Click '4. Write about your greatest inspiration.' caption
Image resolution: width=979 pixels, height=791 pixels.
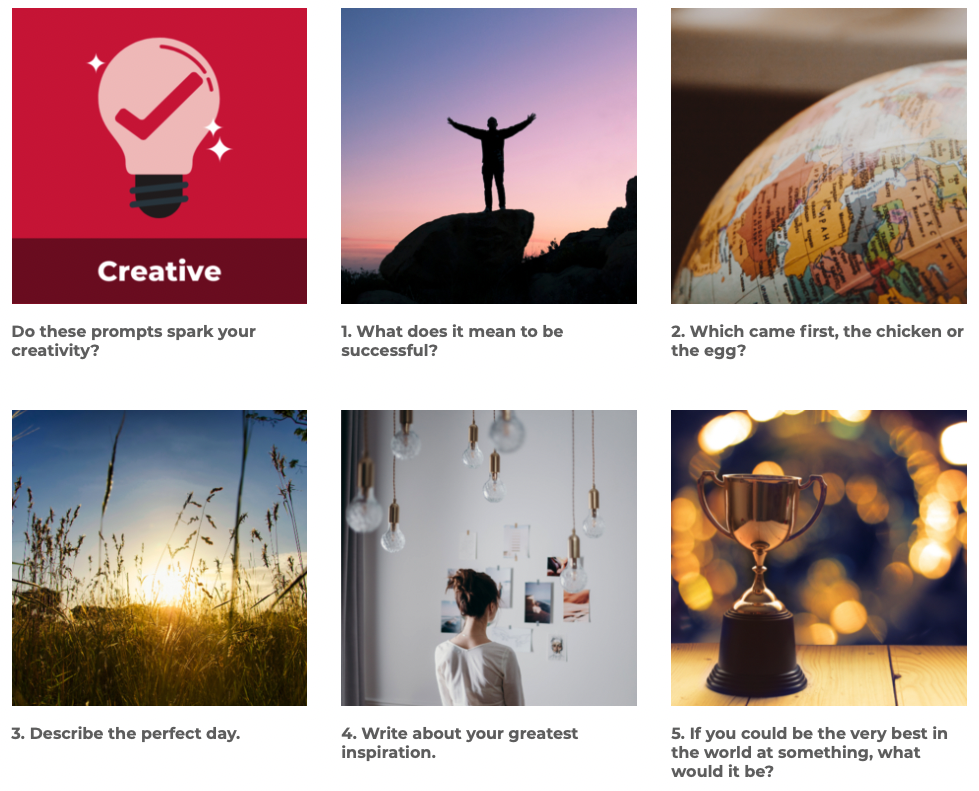[x=460, y=743]
